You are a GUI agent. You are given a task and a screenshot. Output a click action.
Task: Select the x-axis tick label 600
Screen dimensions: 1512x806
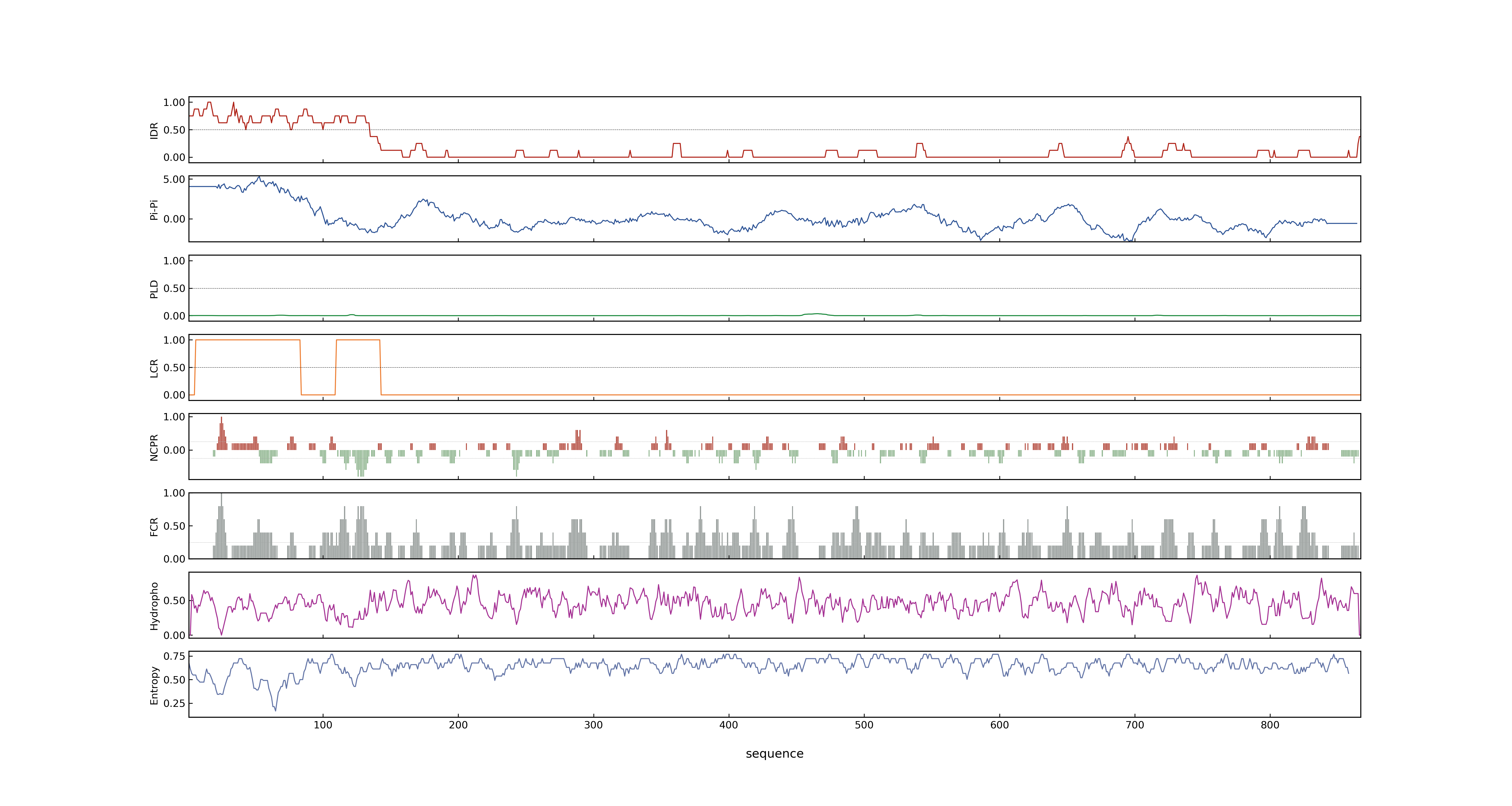pos(1000,725)
